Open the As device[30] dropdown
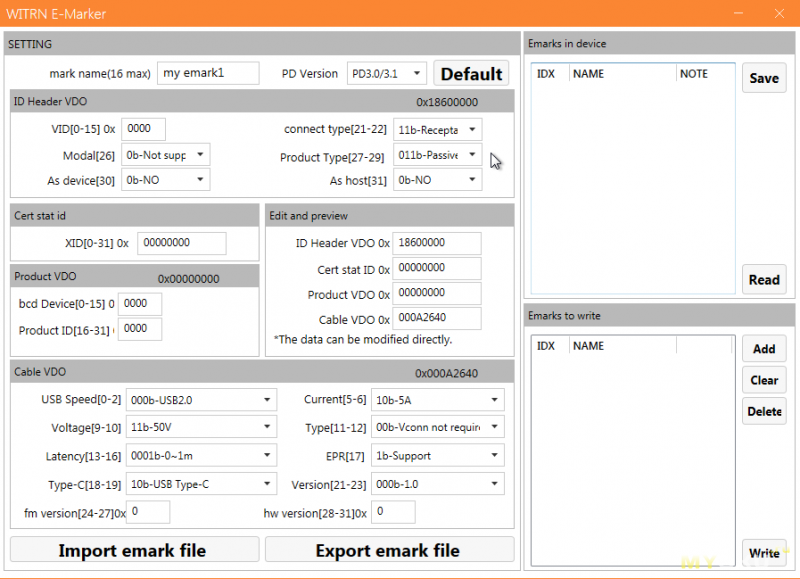Viewport: 800px width, 579px height. (165, 180)
